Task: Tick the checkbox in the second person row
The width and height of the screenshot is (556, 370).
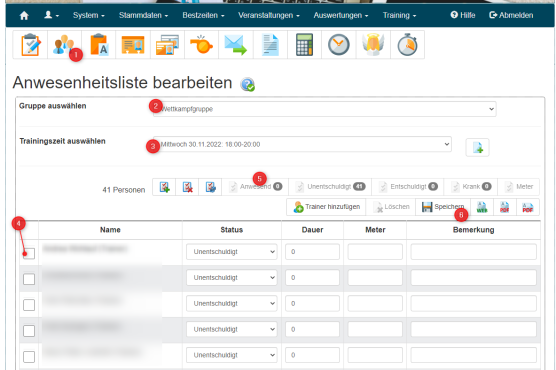Action: [x=29, y=279]
